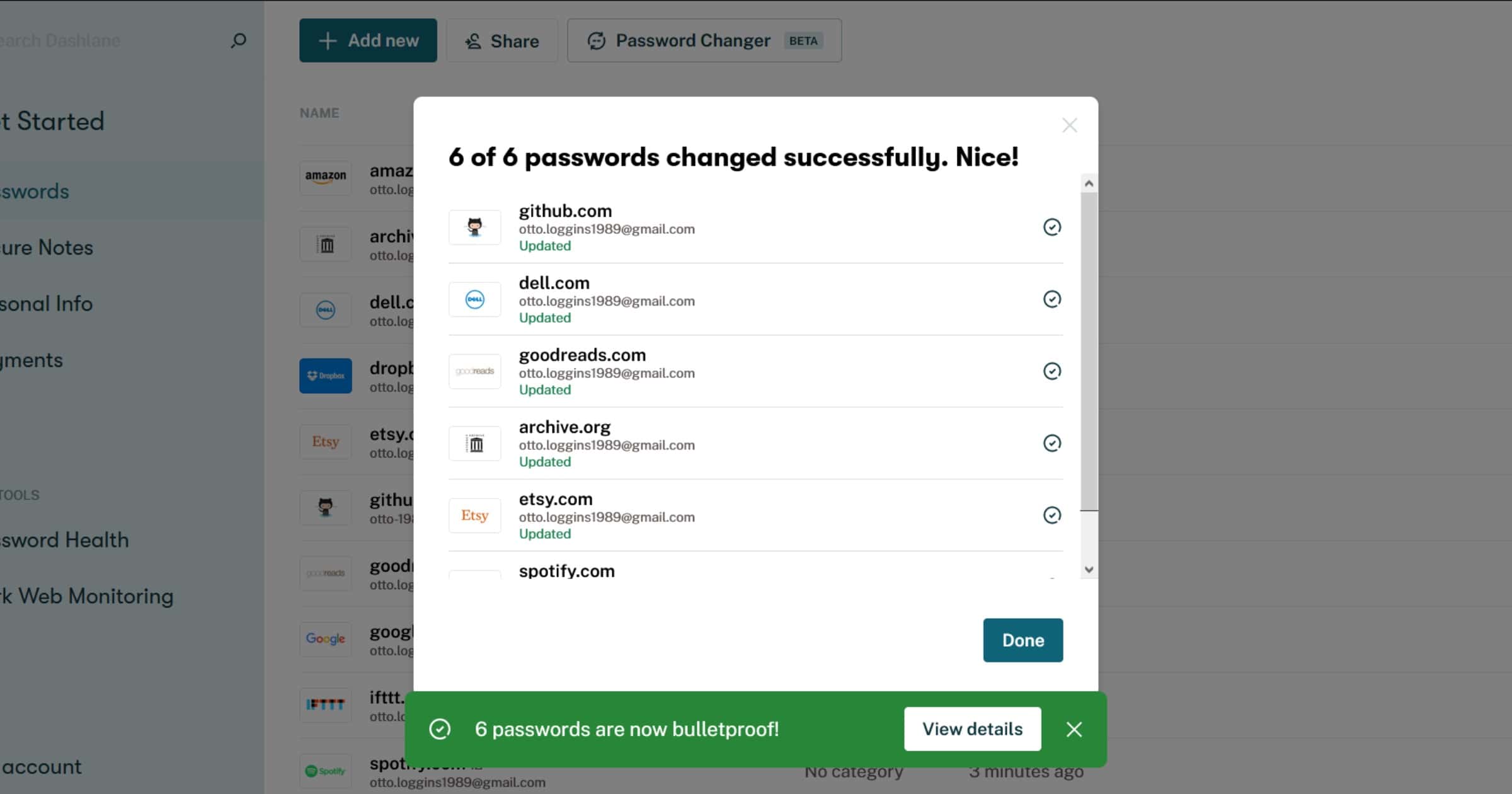Open View details in green notification

pyautogui.click(x=972, y=729)
